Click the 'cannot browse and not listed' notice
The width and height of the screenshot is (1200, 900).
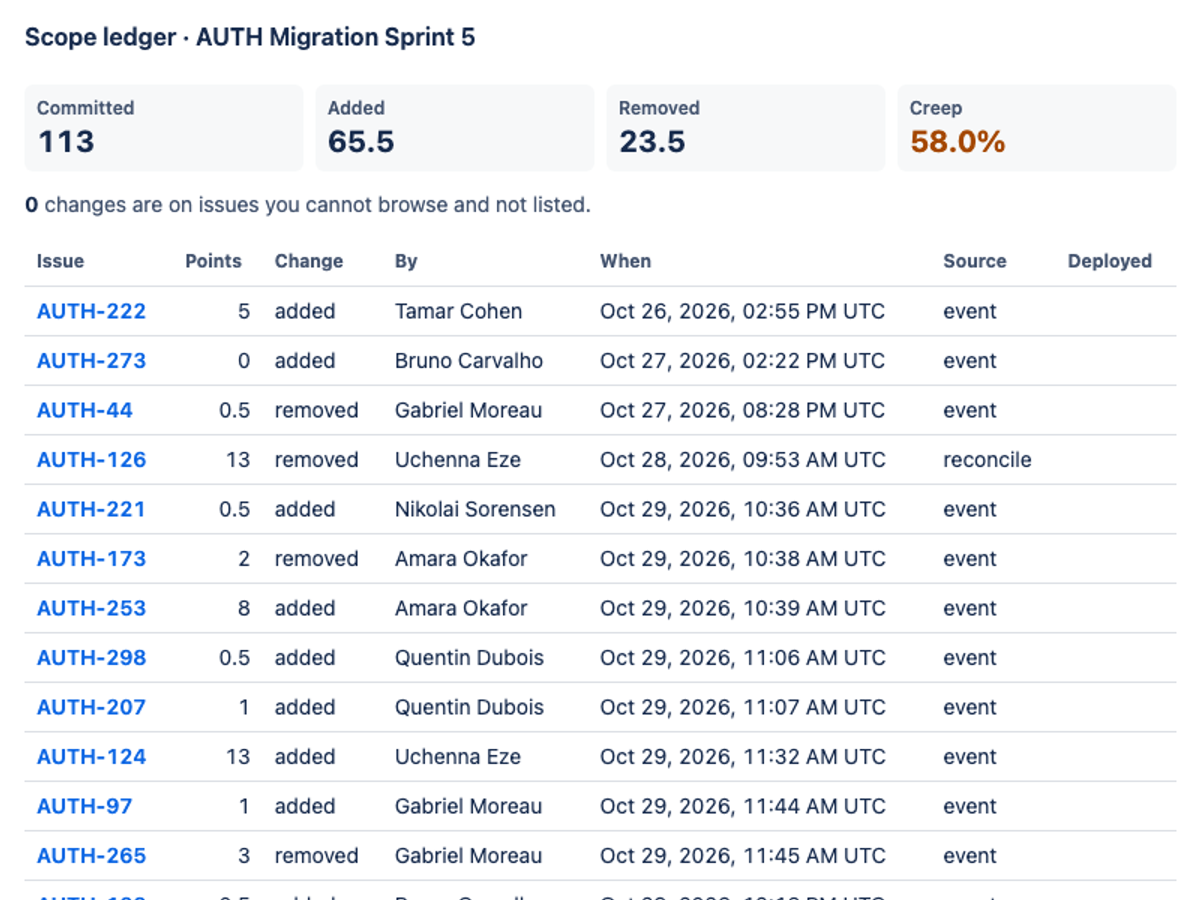(308, 205)
